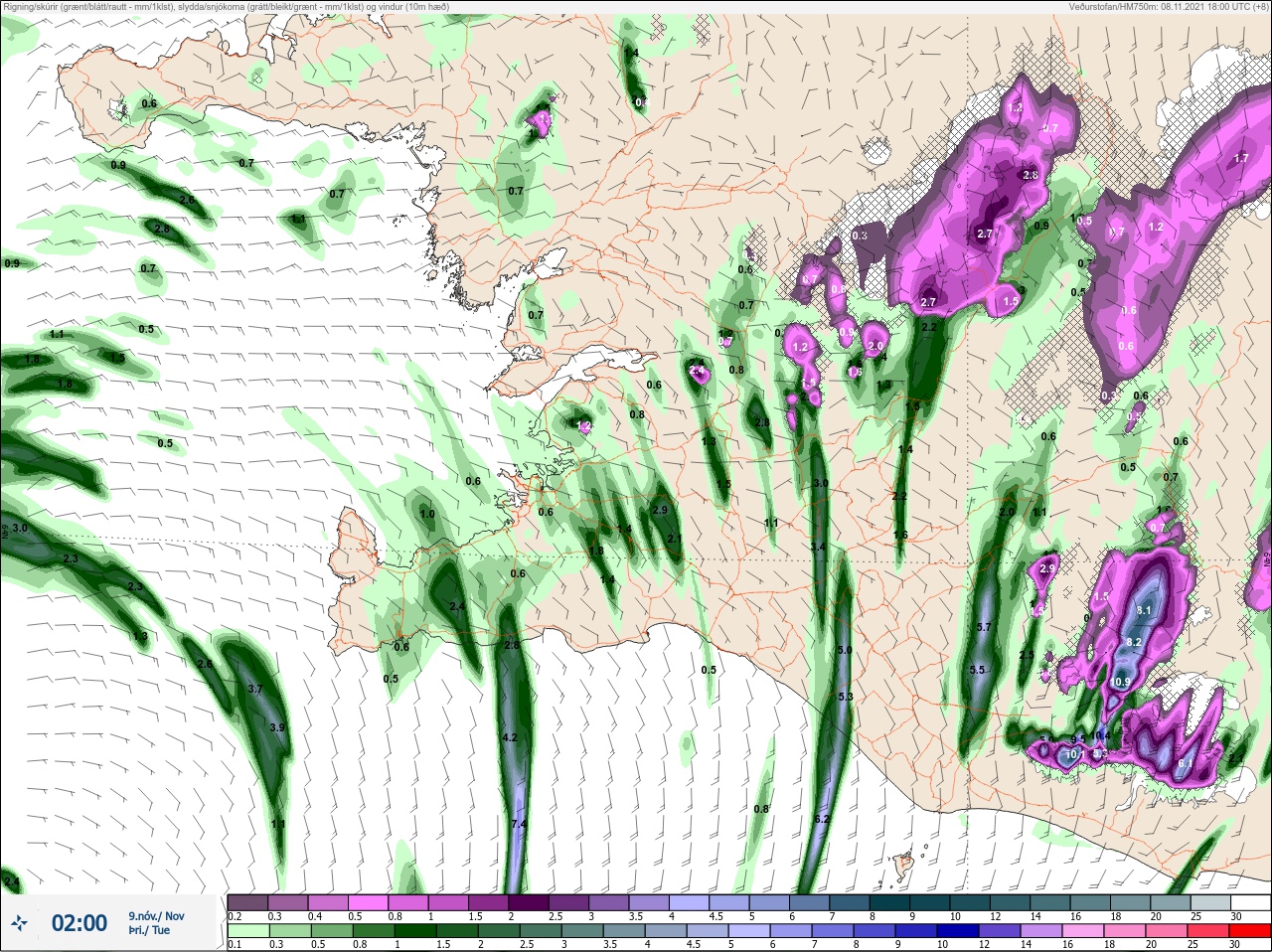
Task: Click the 6.2 rain value over the sea
Action: (x=821, y=819)
